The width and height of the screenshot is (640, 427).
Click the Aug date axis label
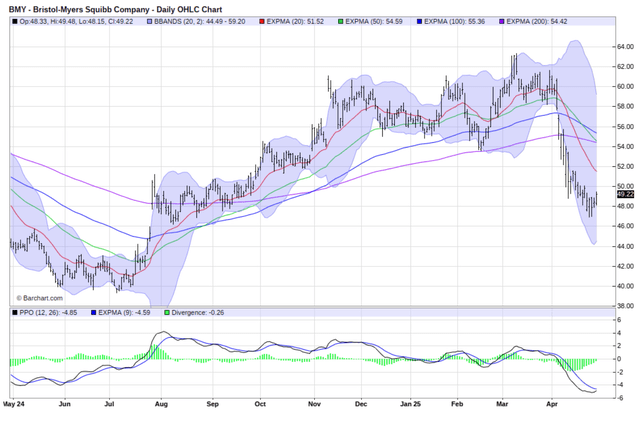[x=161, y=404]
